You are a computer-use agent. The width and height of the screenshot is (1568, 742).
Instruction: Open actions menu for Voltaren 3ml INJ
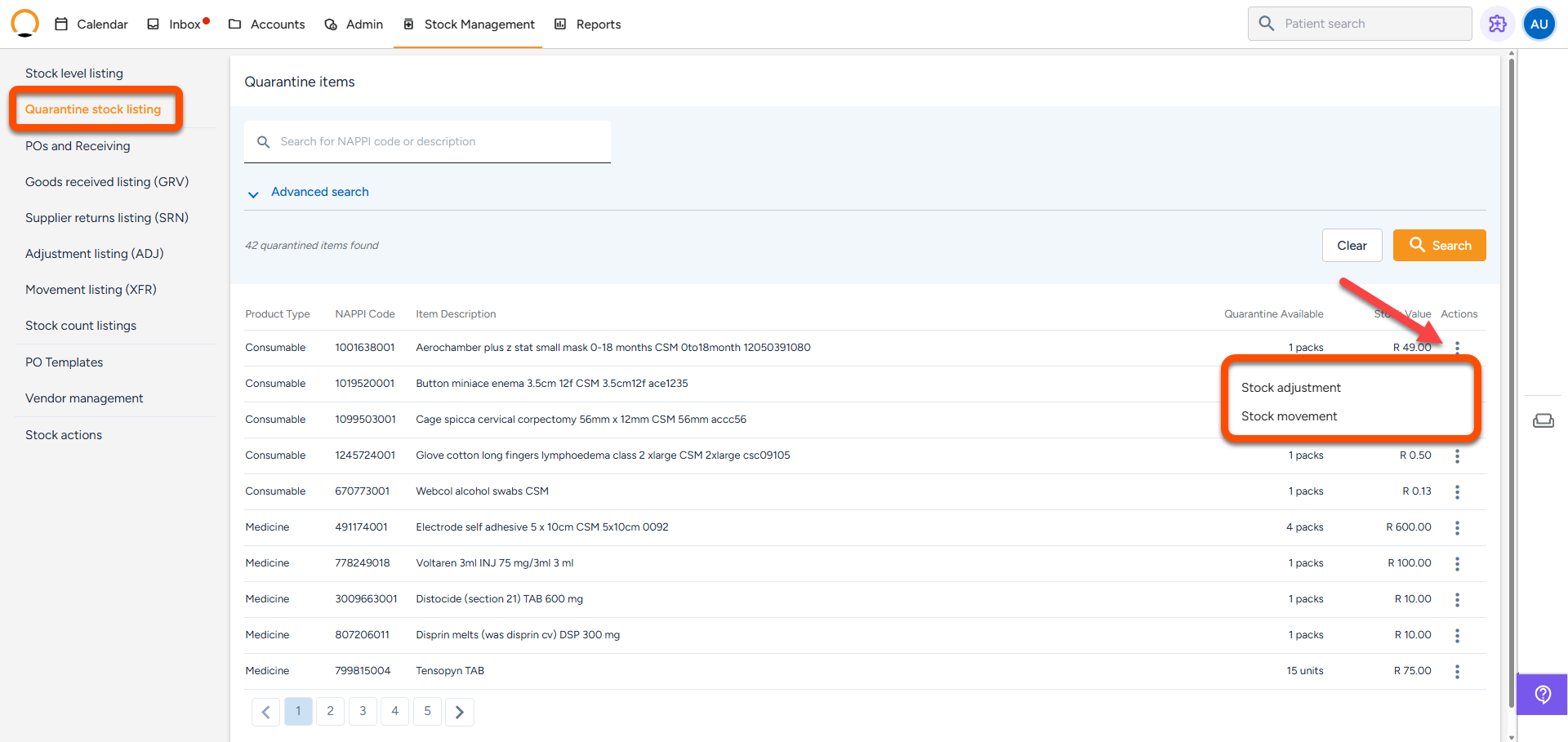(x=1457, y=563)
